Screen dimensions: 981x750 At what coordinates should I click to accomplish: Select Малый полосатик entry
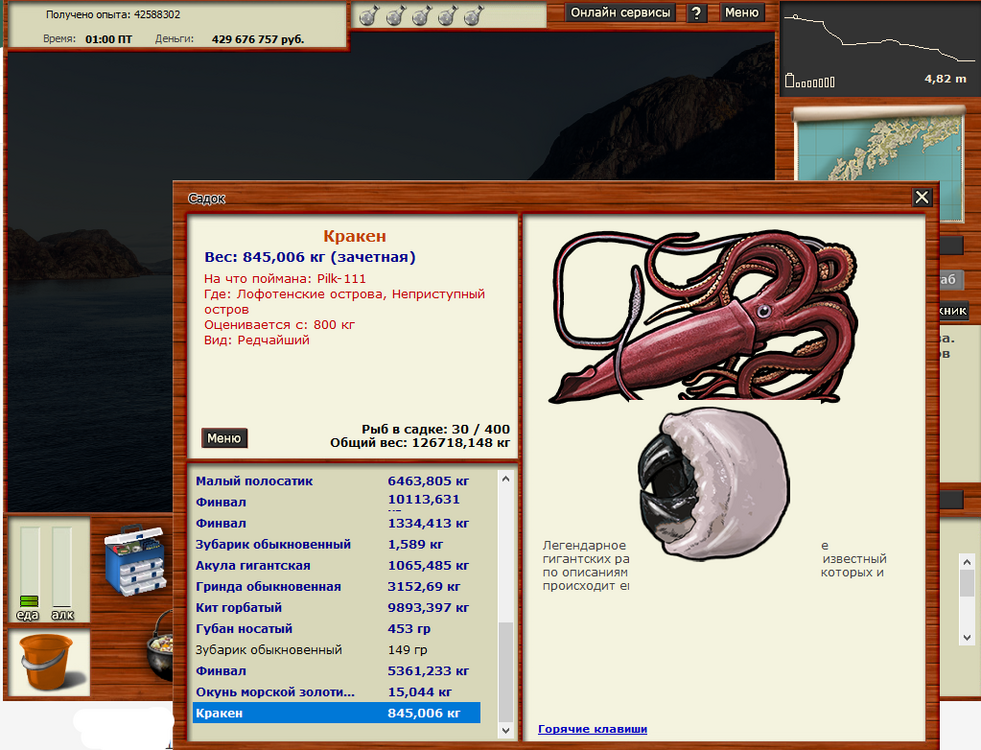click(254, 481)
